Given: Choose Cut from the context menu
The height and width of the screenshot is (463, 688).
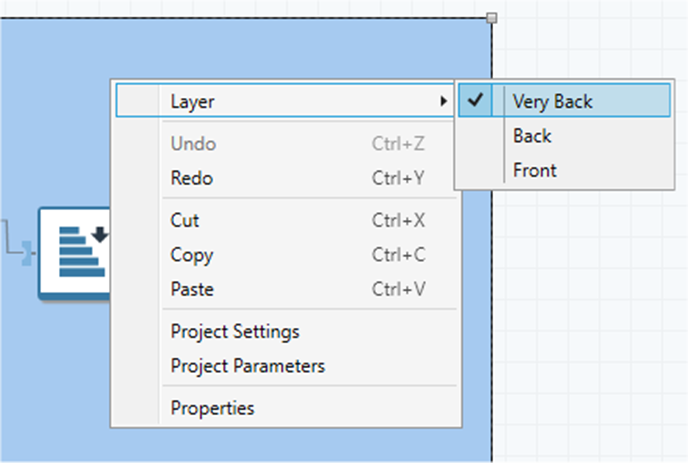Looking at the screenshot, I should click(185, 220).
